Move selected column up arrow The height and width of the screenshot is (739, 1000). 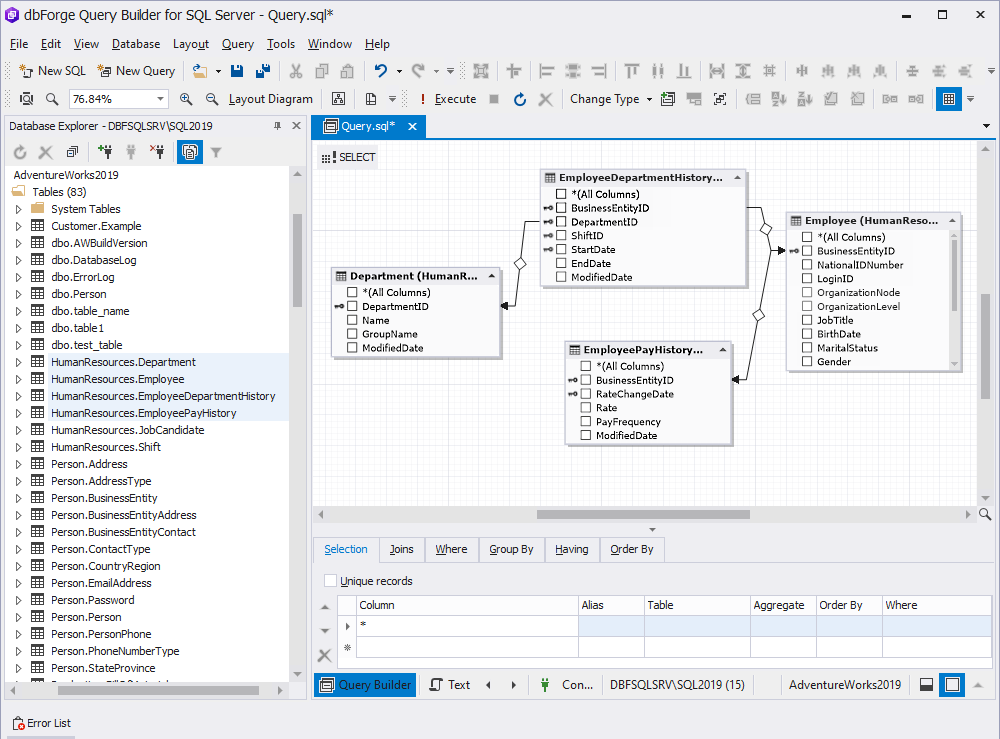[325, 607]
